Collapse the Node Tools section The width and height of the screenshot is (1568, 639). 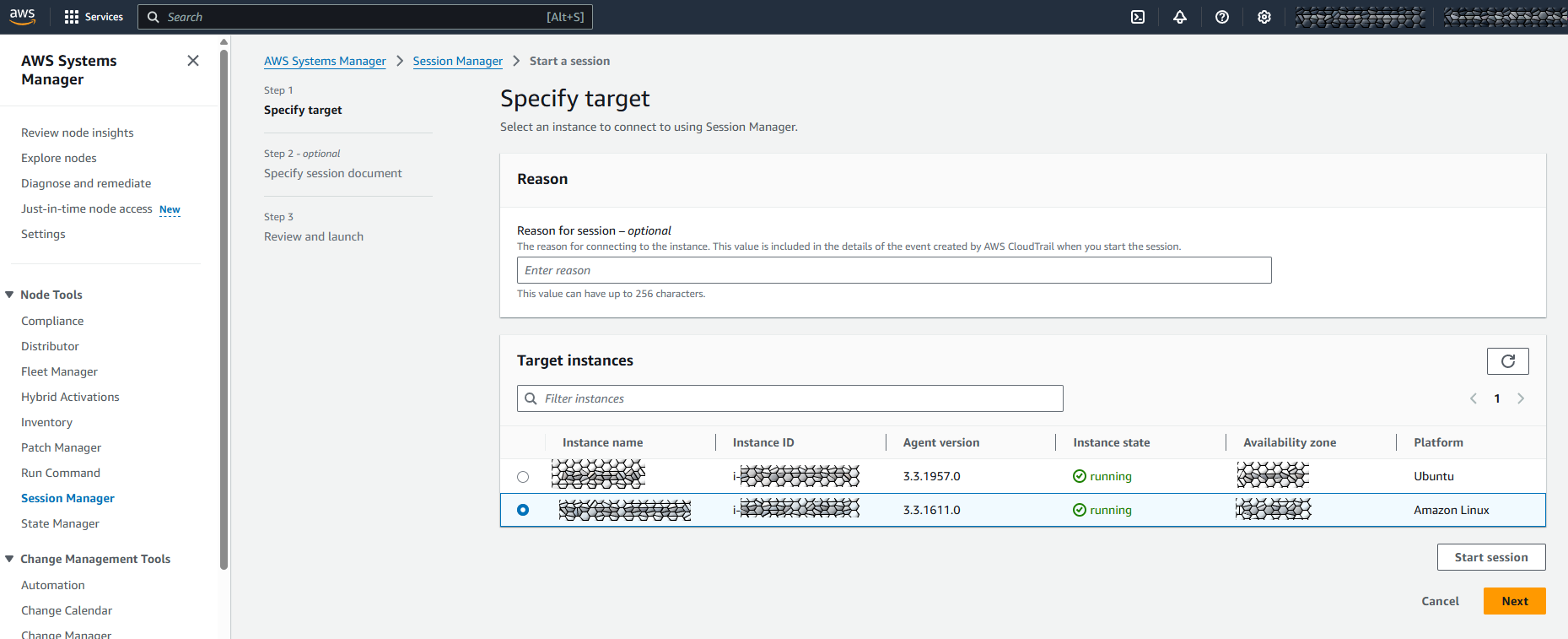[x=9, y=295]
